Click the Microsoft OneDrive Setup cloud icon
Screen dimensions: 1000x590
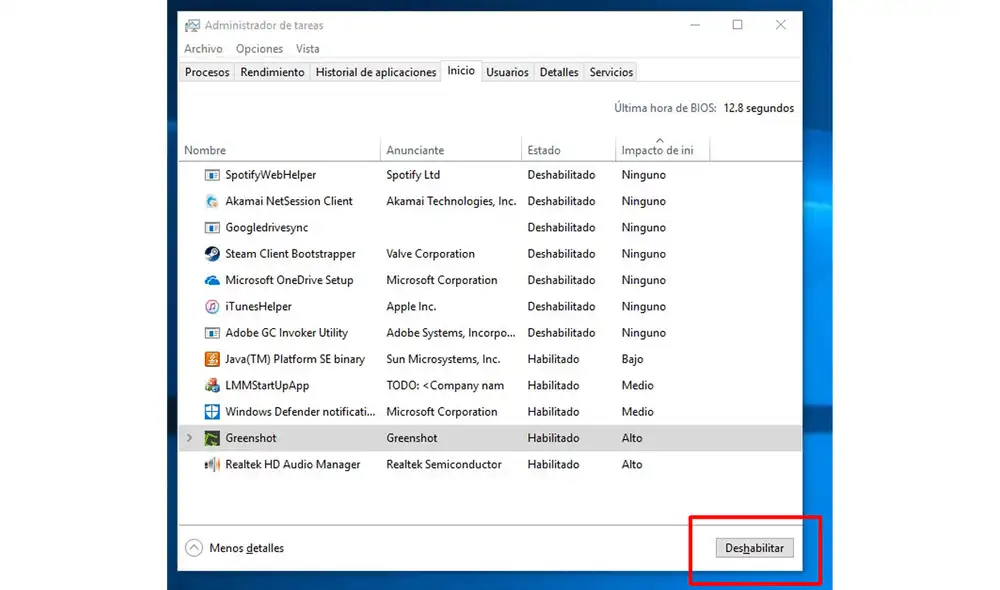coord(212,280)
